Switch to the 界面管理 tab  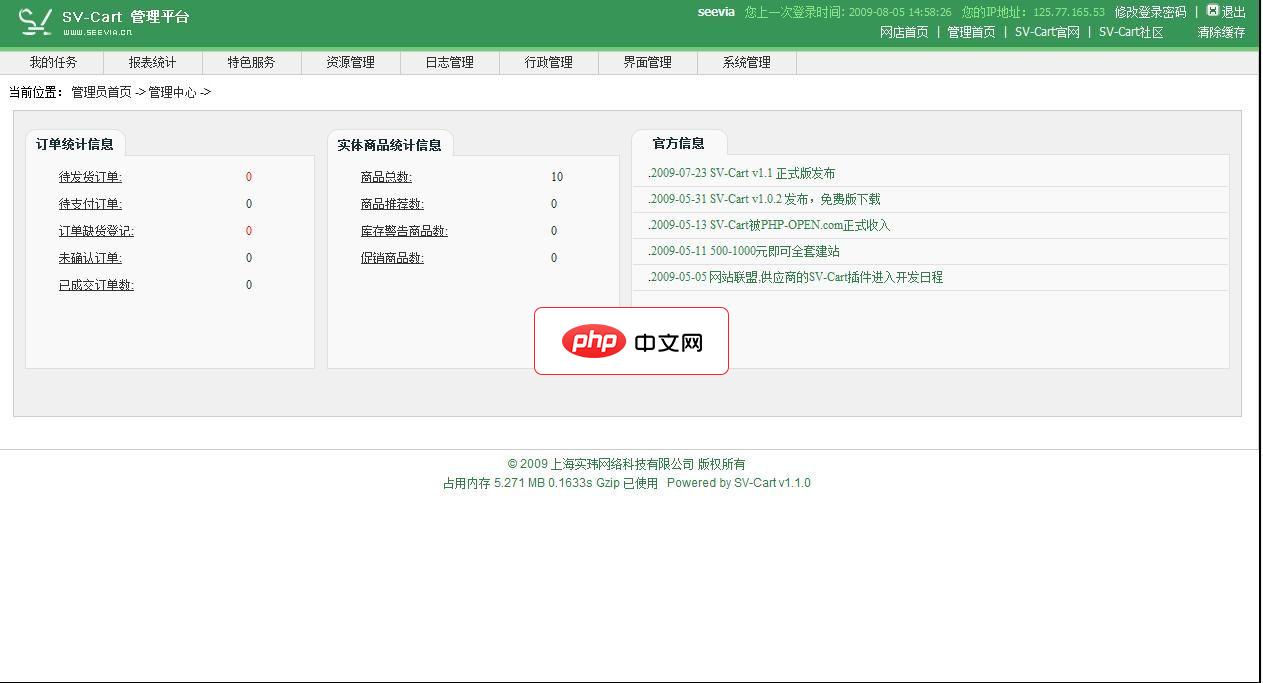coord(647,61)
